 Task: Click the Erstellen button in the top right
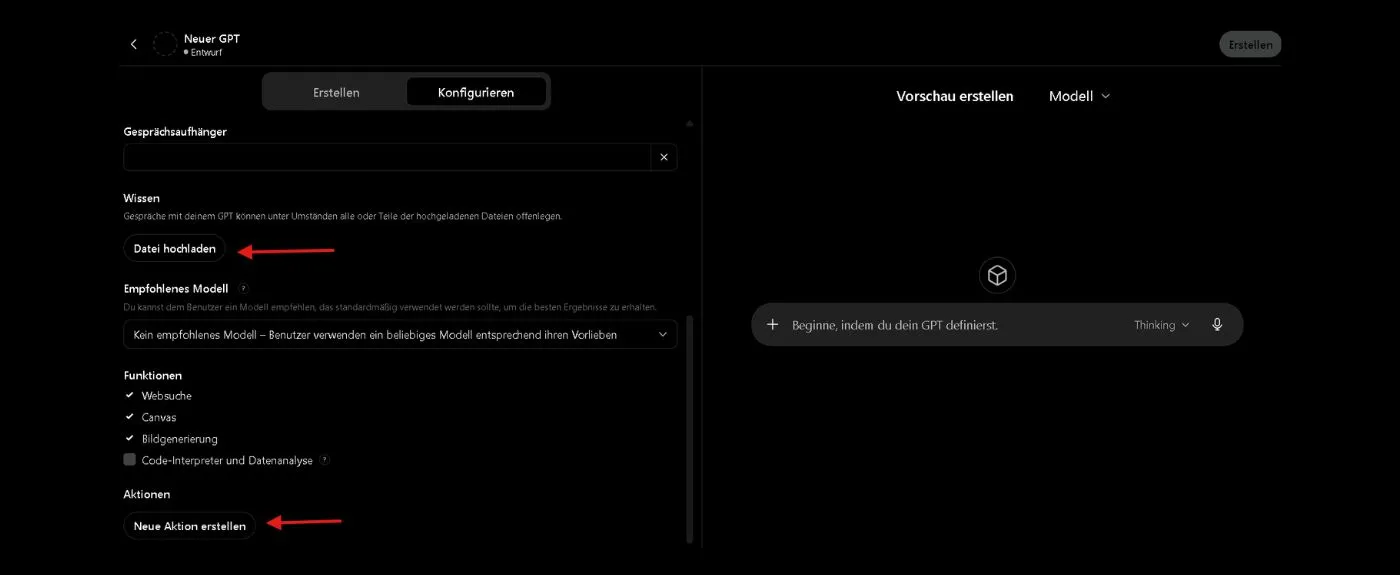[1250, 44]
